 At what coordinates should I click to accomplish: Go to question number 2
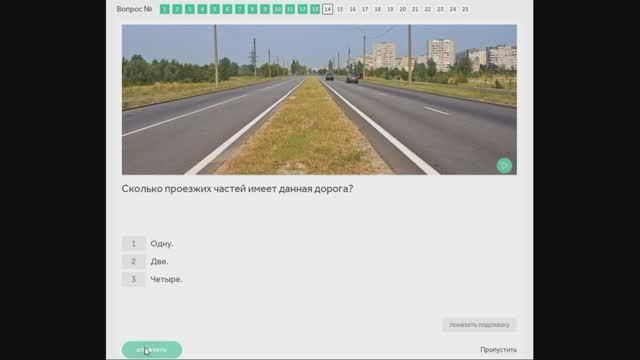(x=177, y=9)
